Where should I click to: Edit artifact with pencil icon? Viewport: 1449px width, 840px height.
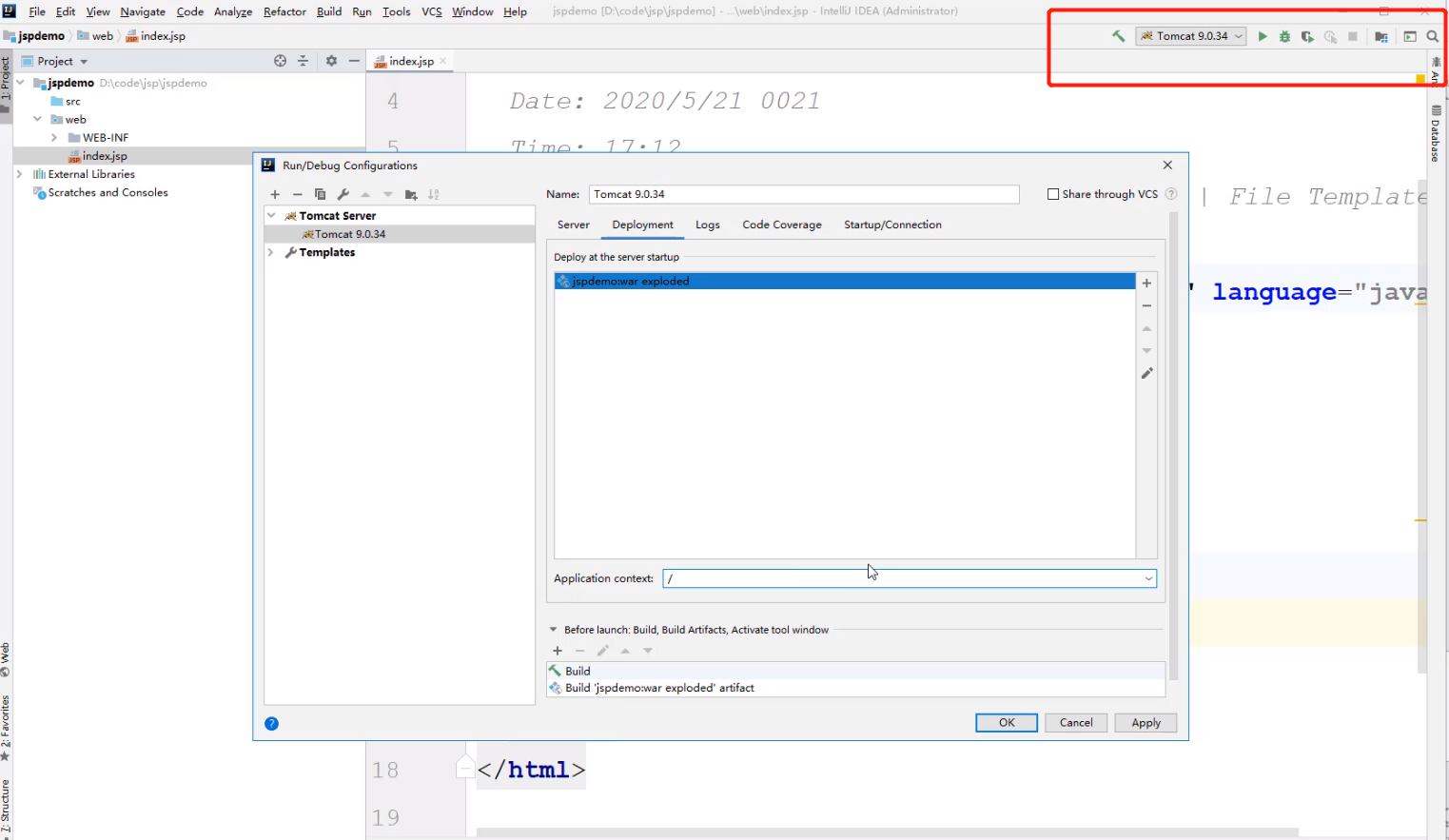pyautogui.click(x=1146, y=374)
